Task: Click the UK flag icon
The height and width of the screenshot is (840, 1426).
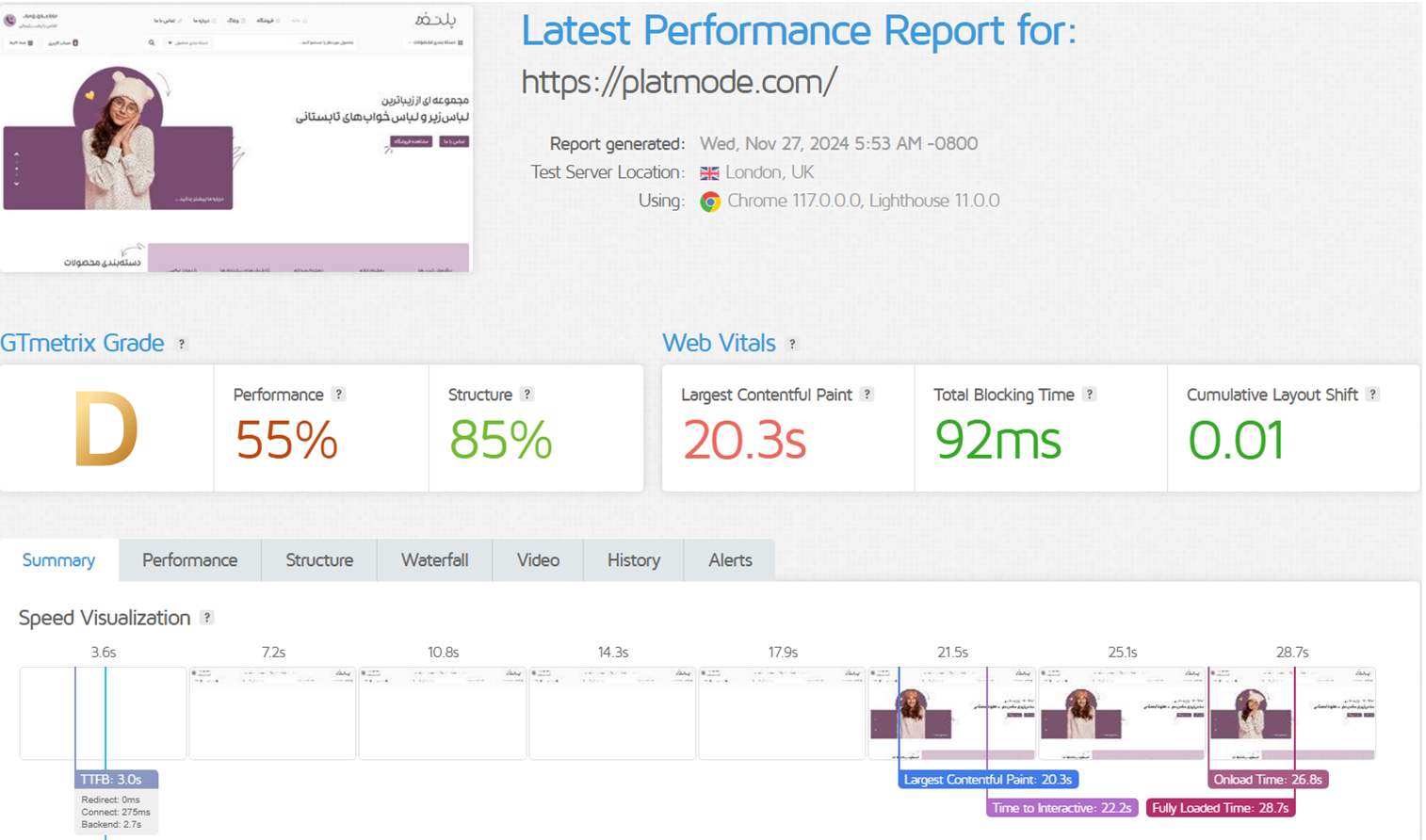Action: [709, 173]
